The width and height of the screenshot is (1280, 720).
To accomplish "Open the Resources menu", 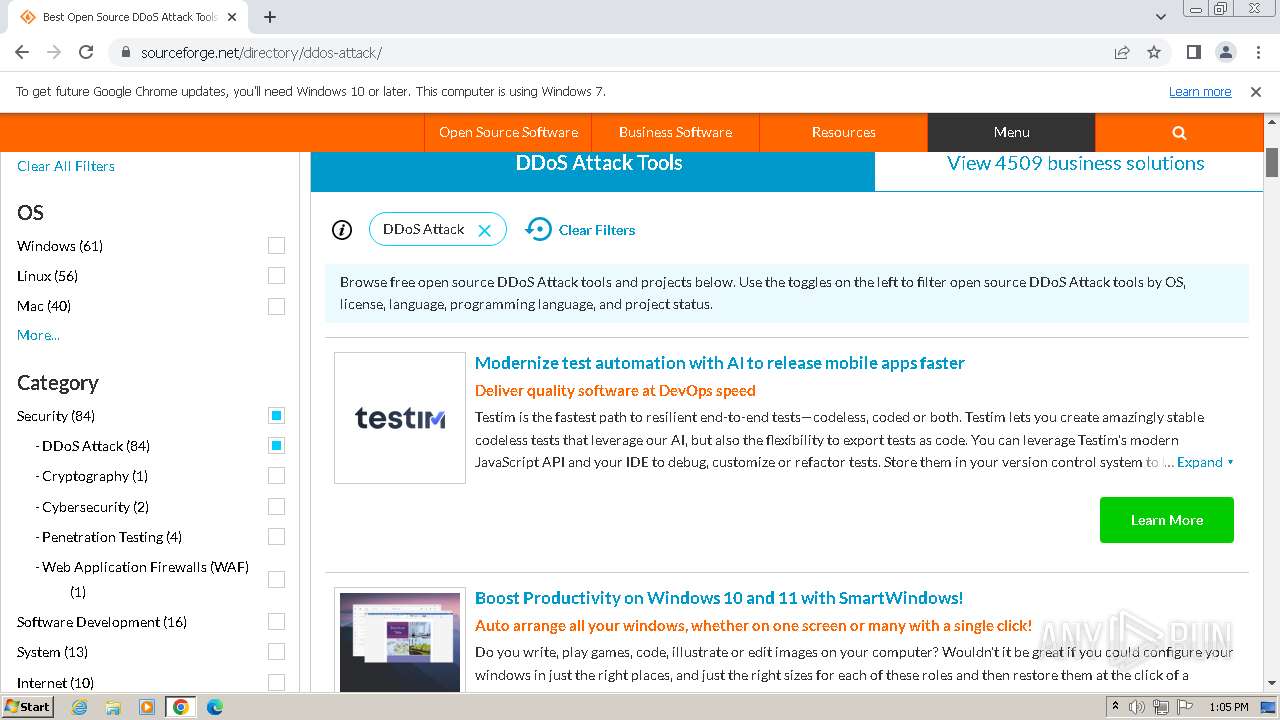I will pos(843,132).
